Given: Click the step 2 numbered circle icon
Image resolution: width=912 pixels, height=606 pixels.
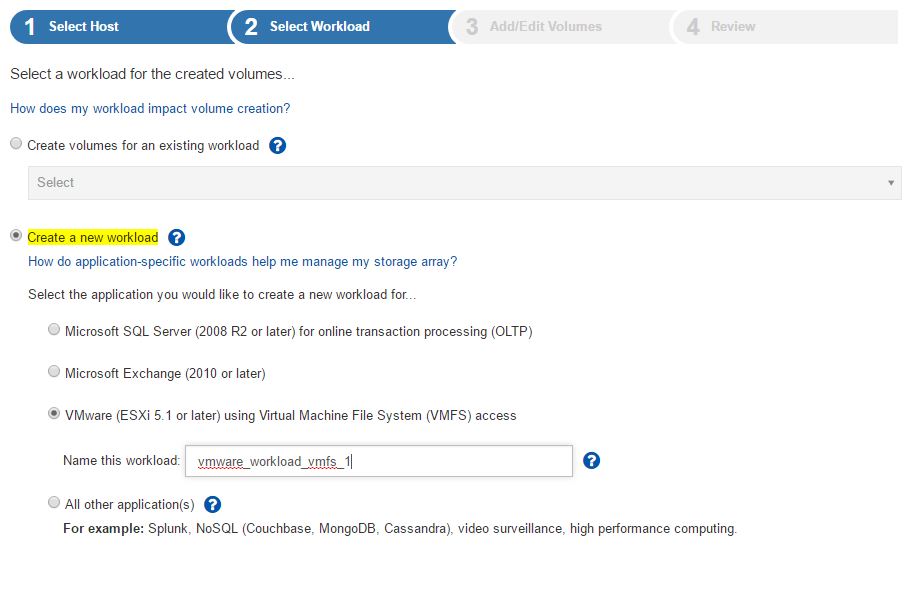Looking at the screenshot, I should [x=249, y=27].
